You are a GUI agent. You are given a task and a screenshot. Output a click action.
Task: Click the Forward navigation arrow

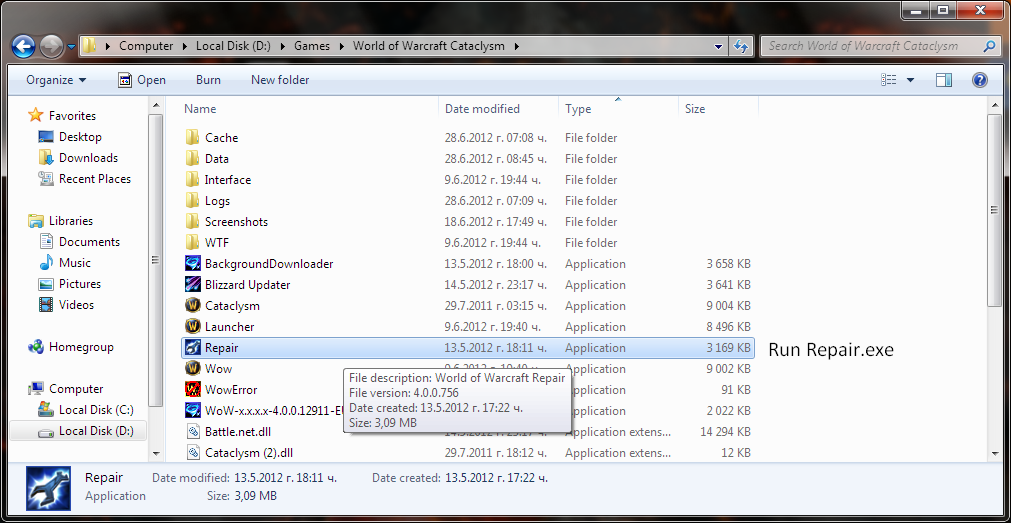(52, 46)
